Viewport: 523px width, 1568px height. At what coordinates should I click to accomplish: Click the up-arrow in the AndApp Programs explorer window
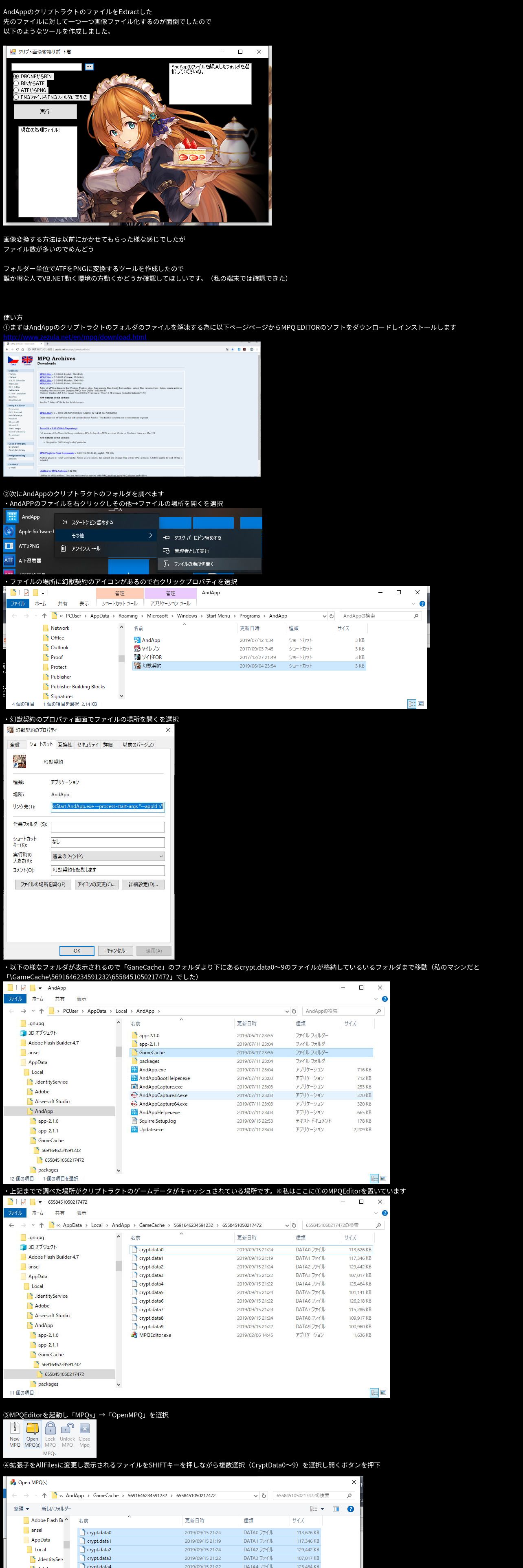pos(44,615)
